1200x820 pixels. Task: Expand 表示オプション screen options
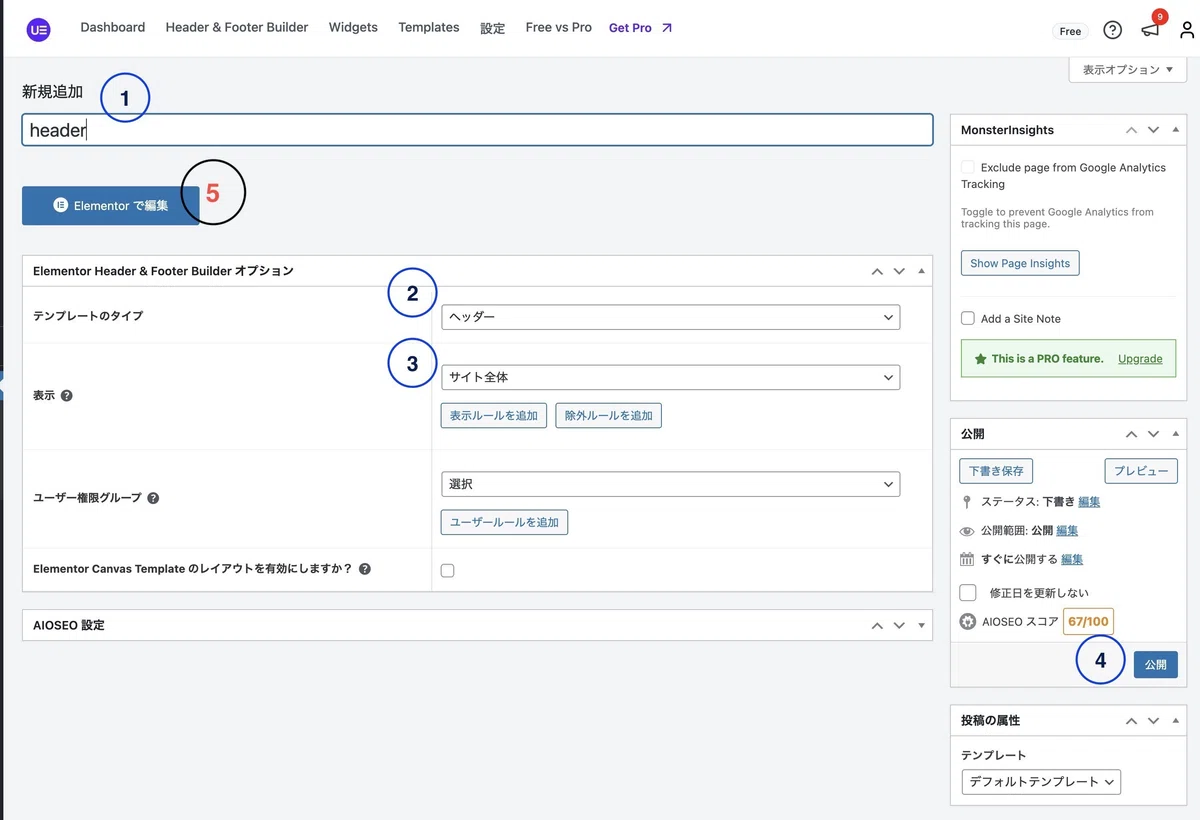(x=1127, y=70)
